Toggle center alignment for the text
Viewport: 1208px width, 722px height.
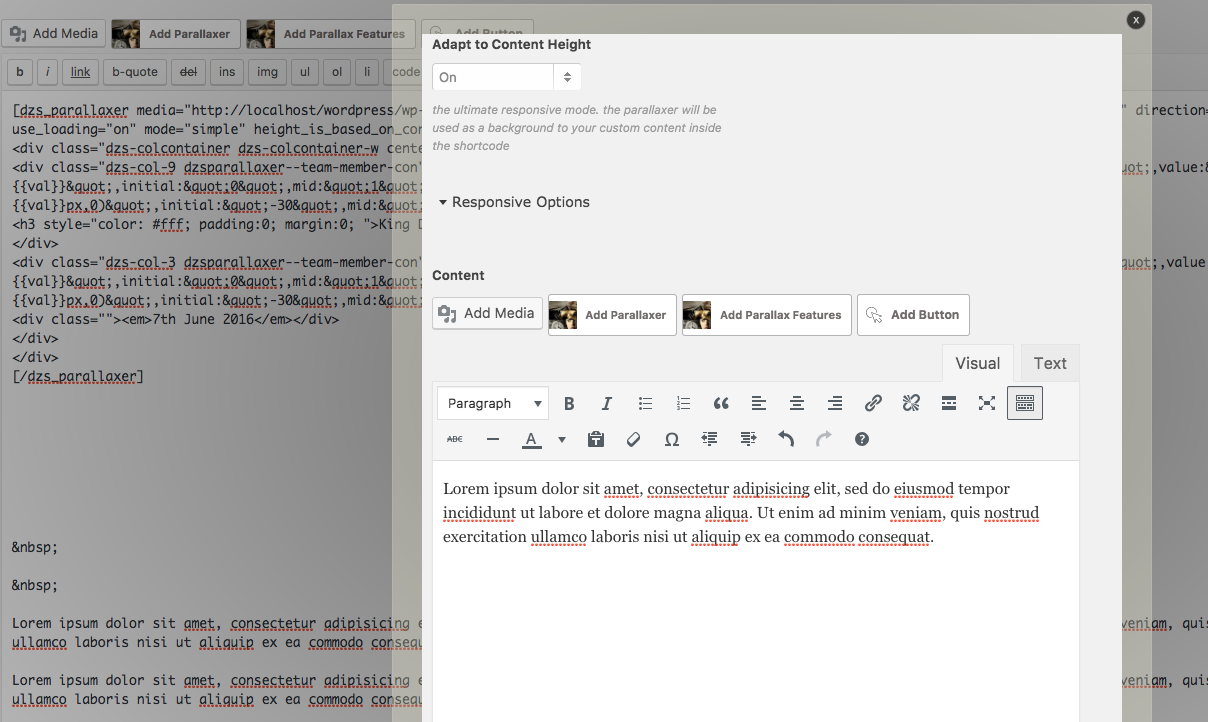pos(797,404)
